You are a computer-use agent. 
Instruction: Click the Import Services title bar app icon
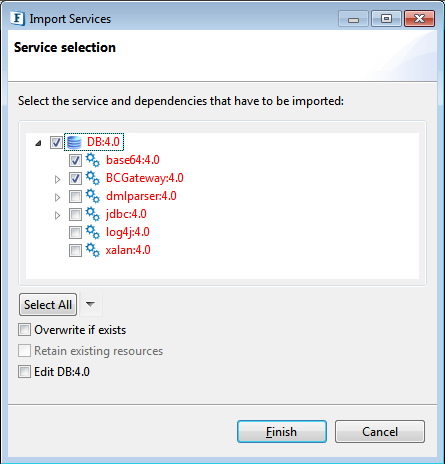click(17, 18)
